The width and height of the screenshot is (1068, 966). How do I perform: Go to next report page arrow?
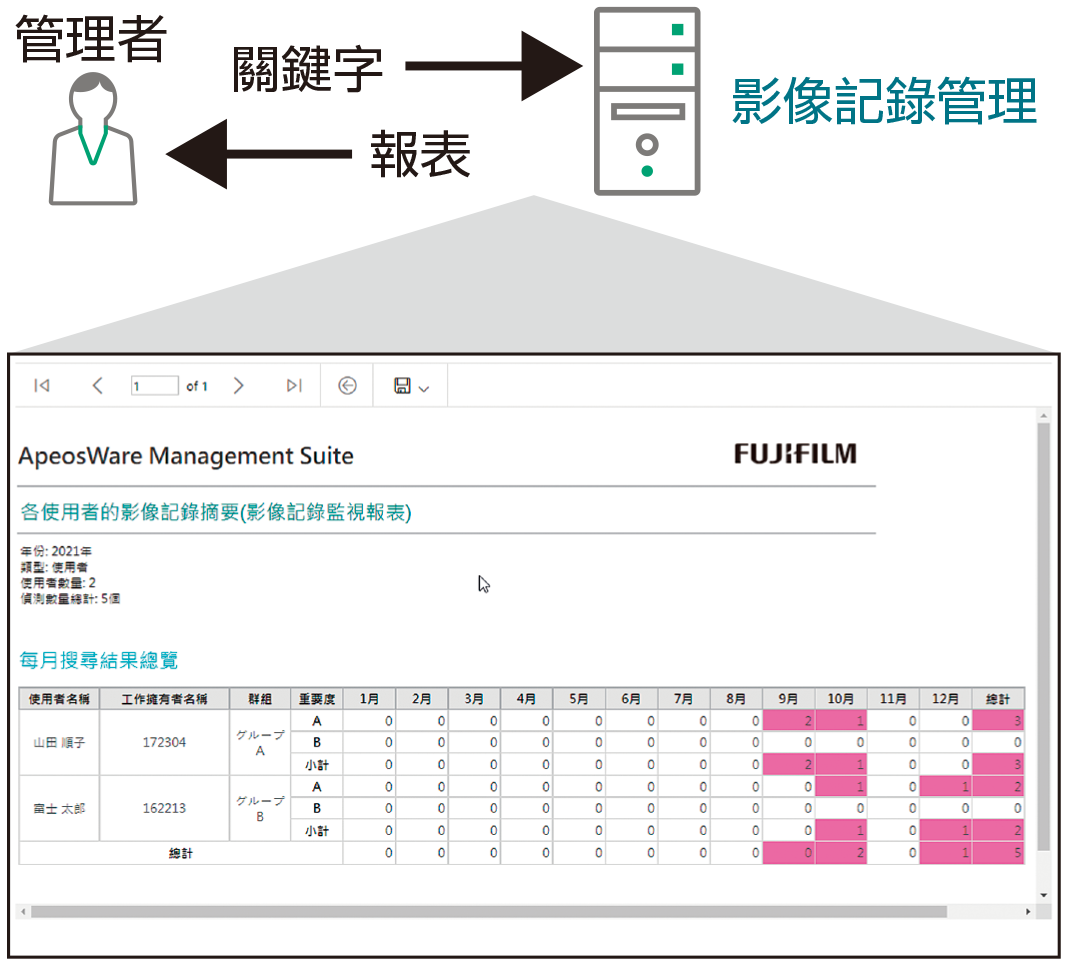tap(238, 386)
